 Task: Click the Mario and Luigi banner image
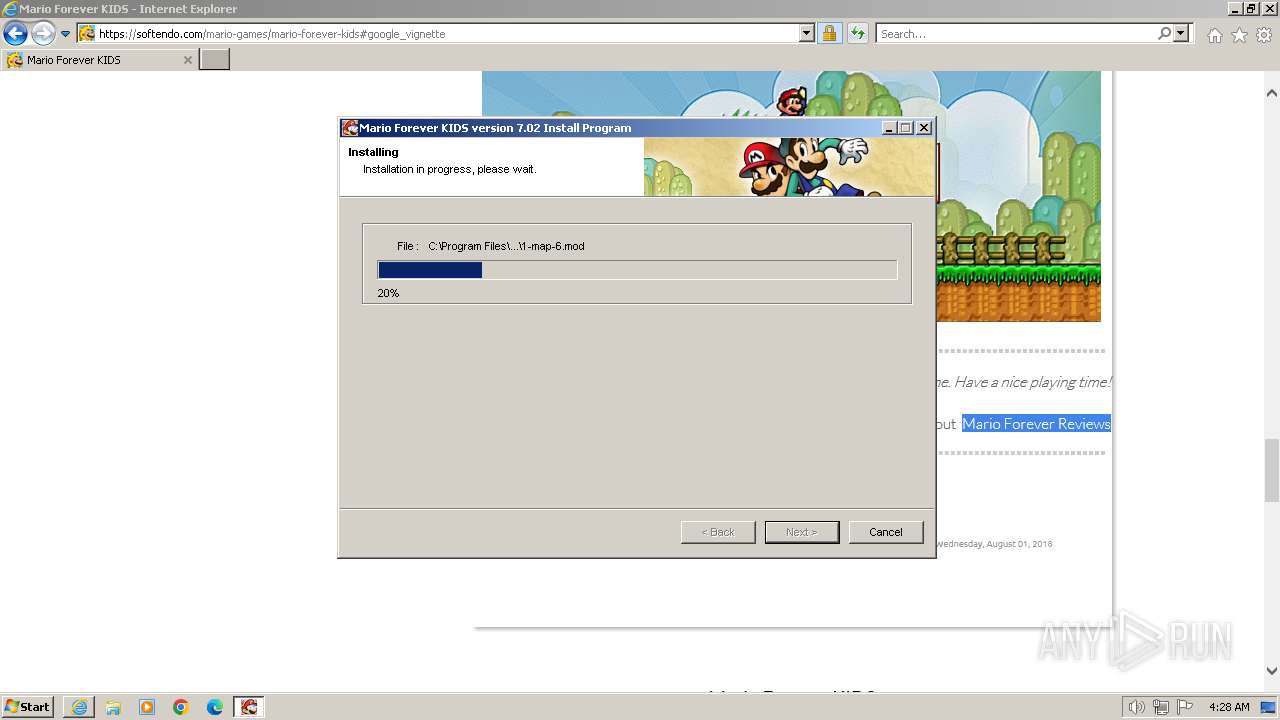pos(789,167)
